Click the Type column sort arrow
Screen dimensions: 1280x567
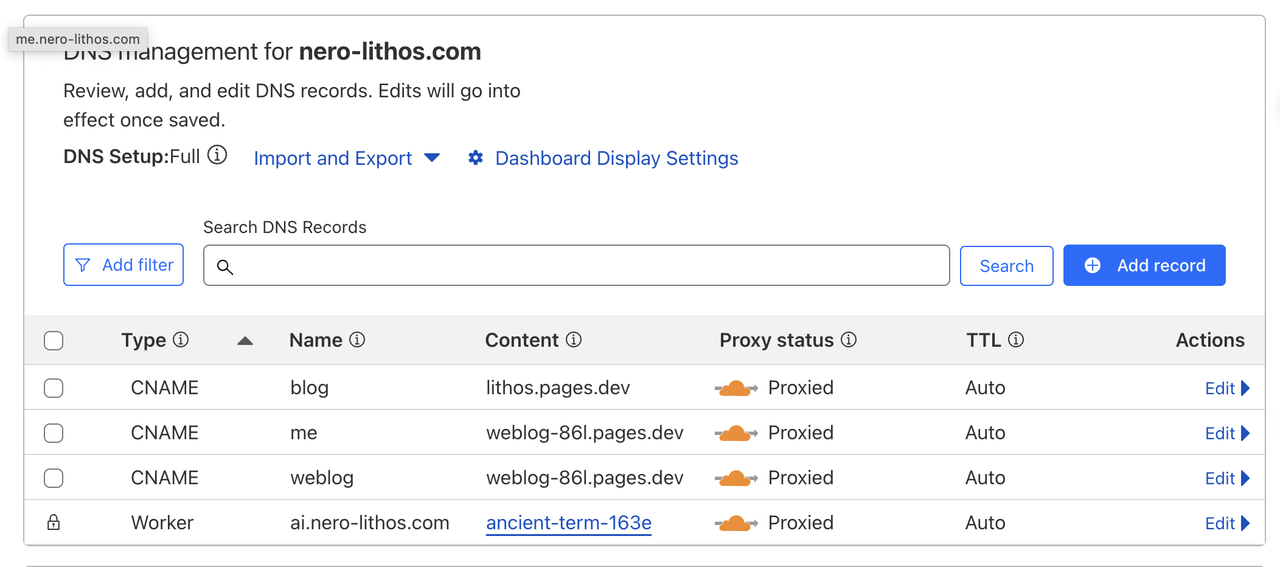click(245, 341)
